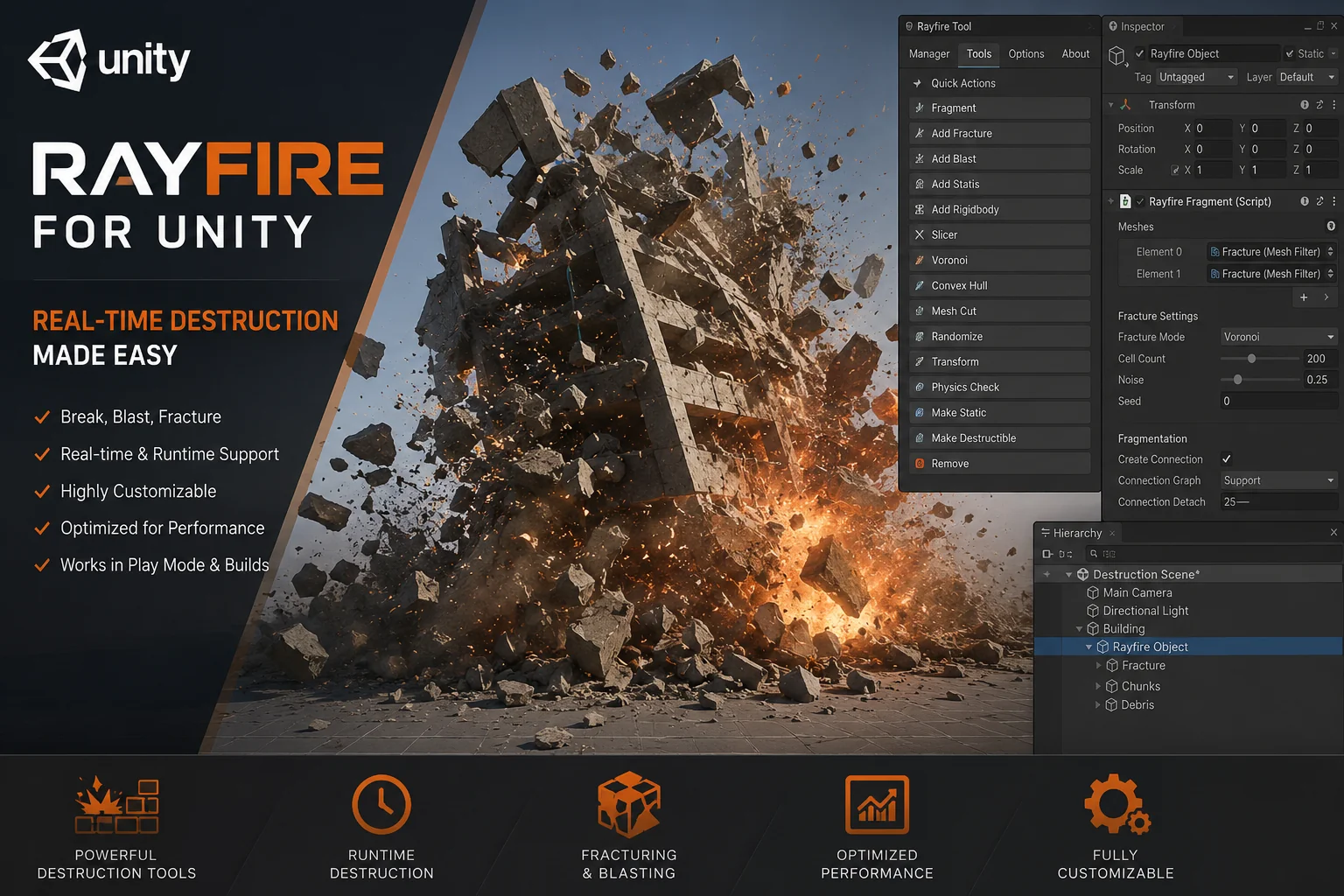The height and width of the screenshot is (896, 1344).
Task: Click the Meshes info icon
Action: tap(1331, 226)
